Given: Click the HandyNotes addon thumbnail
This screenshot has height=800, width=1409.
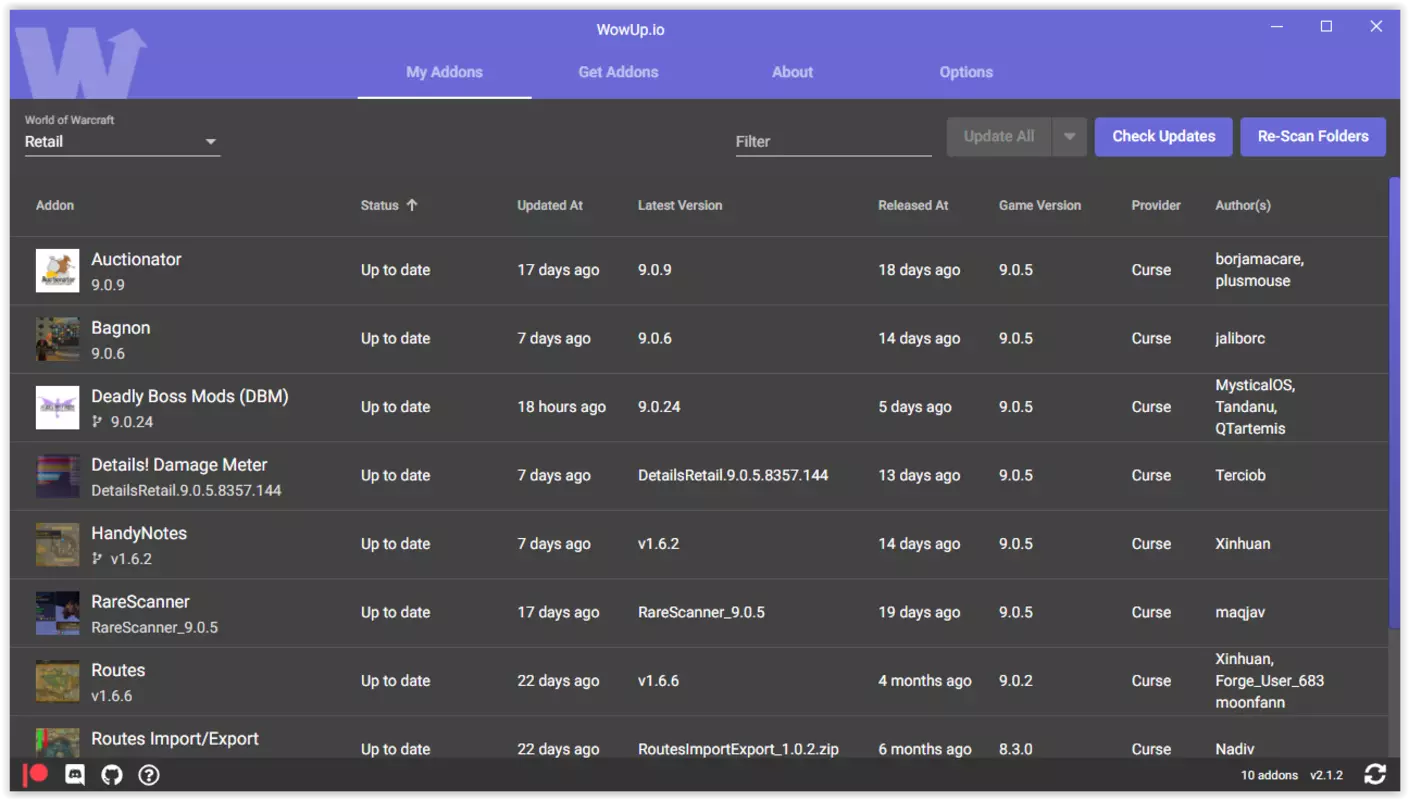Looking at the screenshot, I should tap(57, 545).
